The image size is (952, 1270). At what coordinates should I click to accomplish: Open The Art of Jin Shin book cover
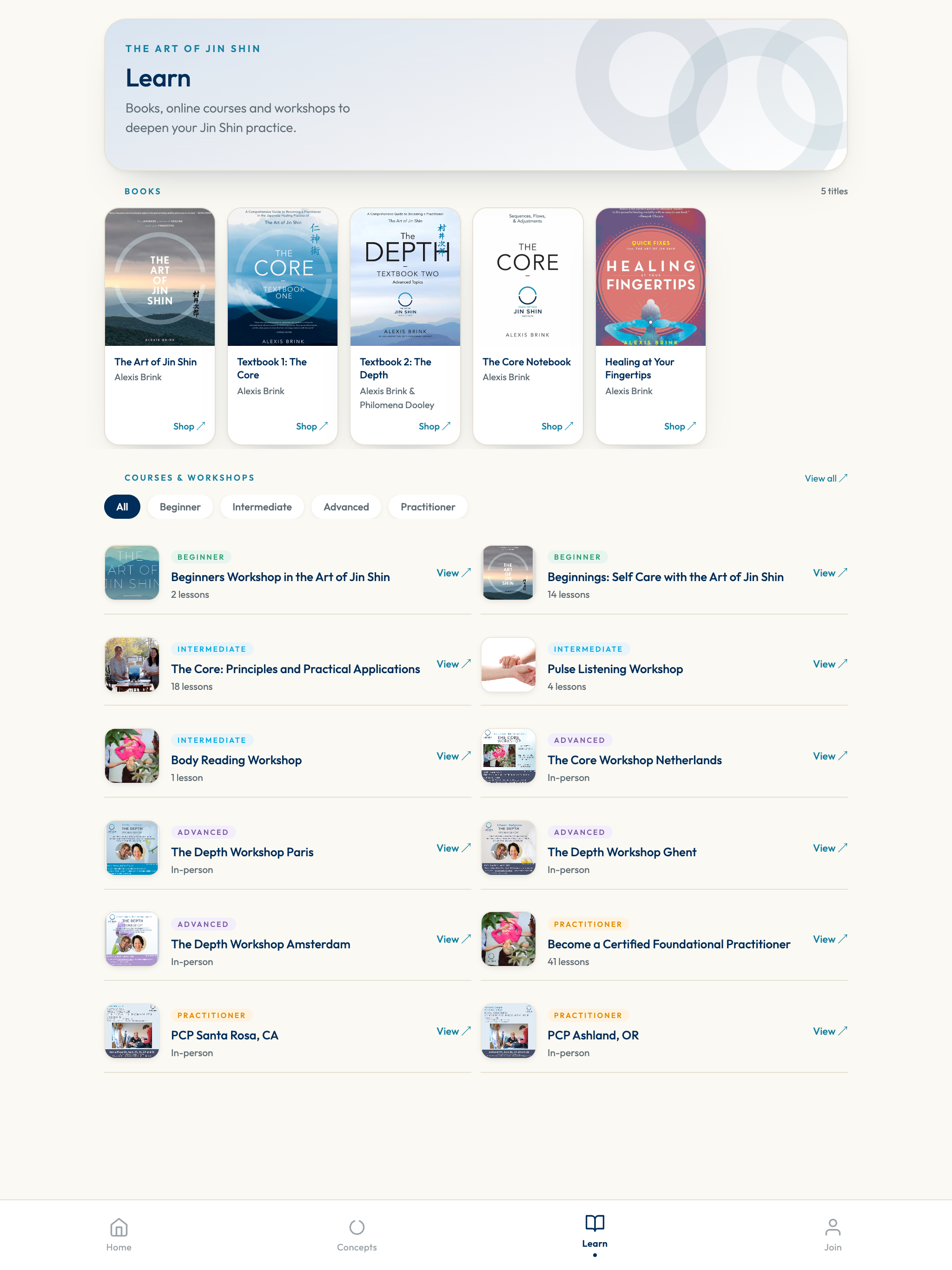tap(159, 277)
